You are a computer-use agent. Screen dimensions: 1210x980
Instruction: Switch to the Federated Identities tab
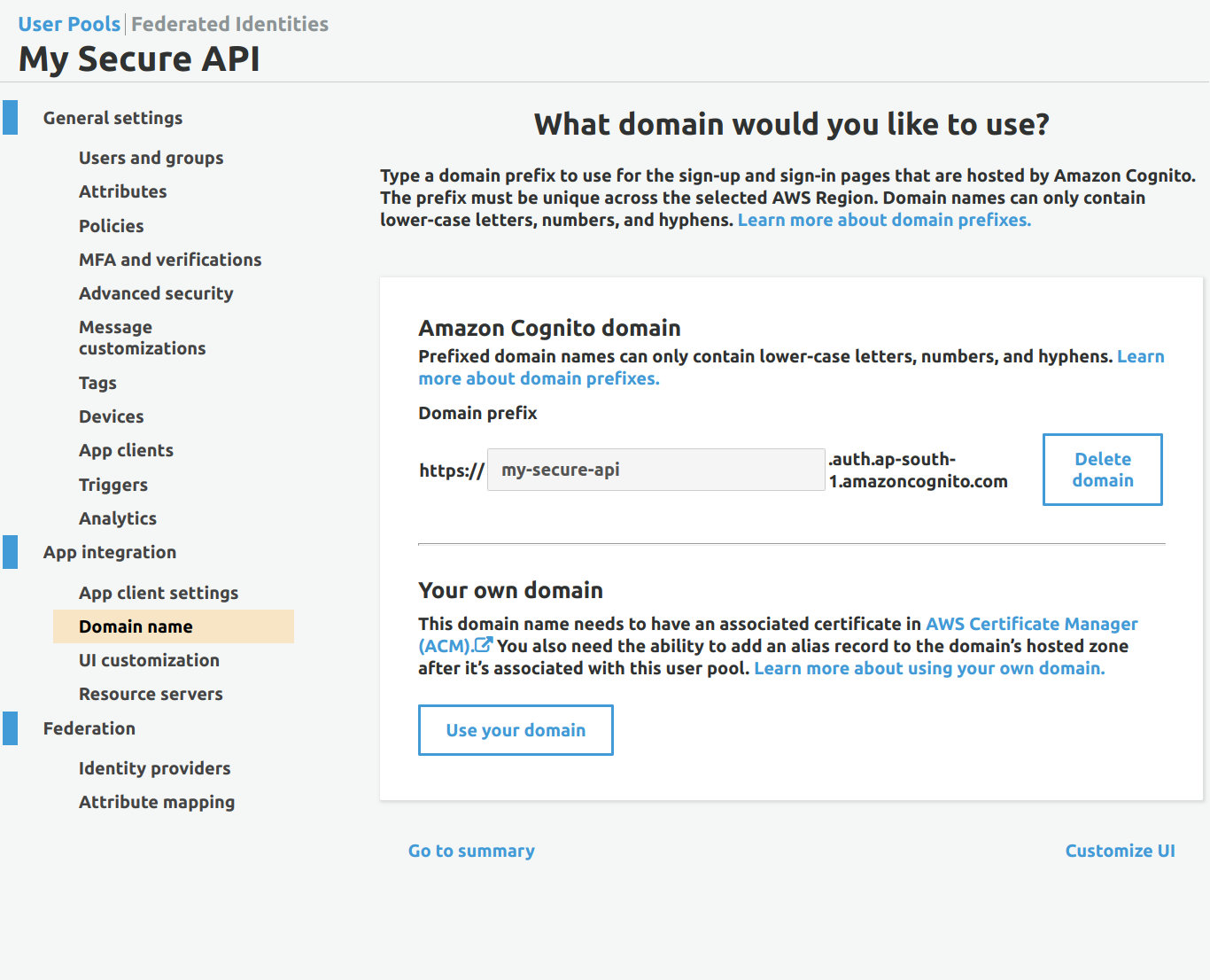click(229, 24)
